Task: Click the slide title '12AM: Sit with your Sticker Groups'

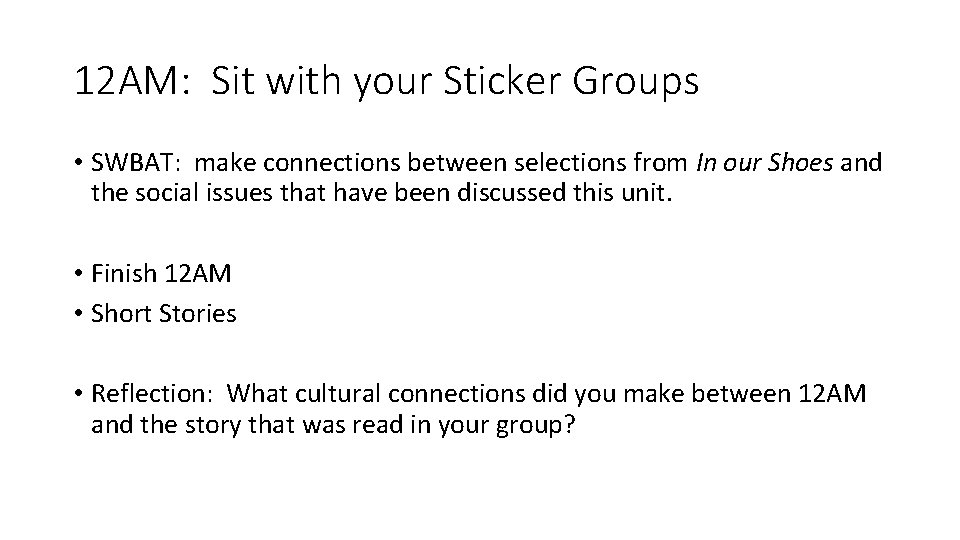Action: click(x=386, y=82)
